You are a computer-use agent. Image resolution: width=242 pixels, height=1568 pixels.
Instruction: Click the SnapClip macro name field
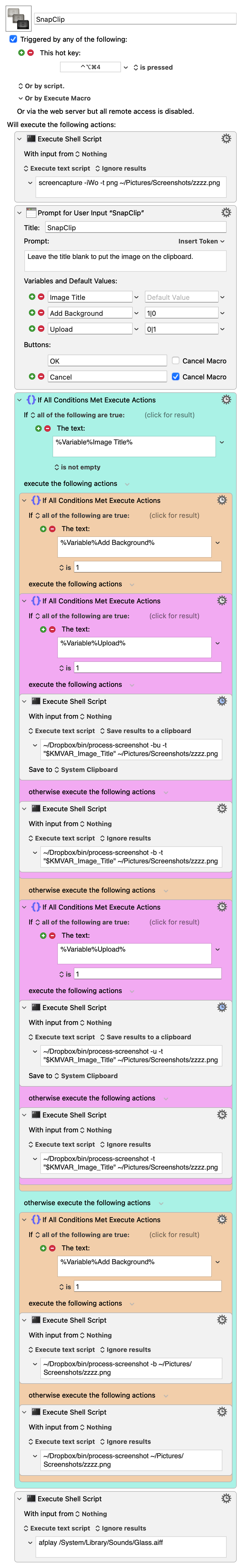tap(135, 19)
